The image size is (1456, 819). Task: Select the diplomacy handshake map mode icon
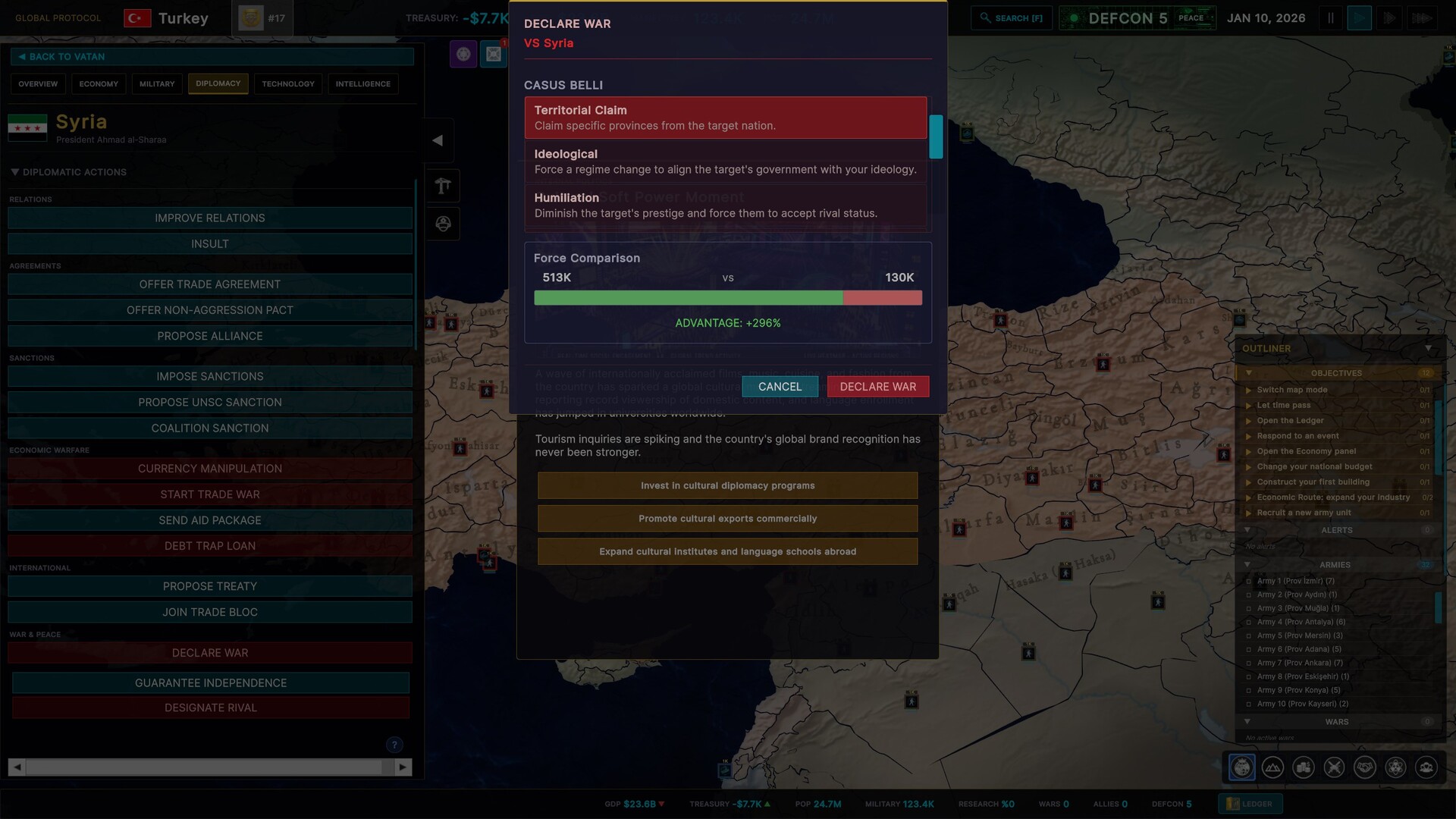coord(1365,767)
